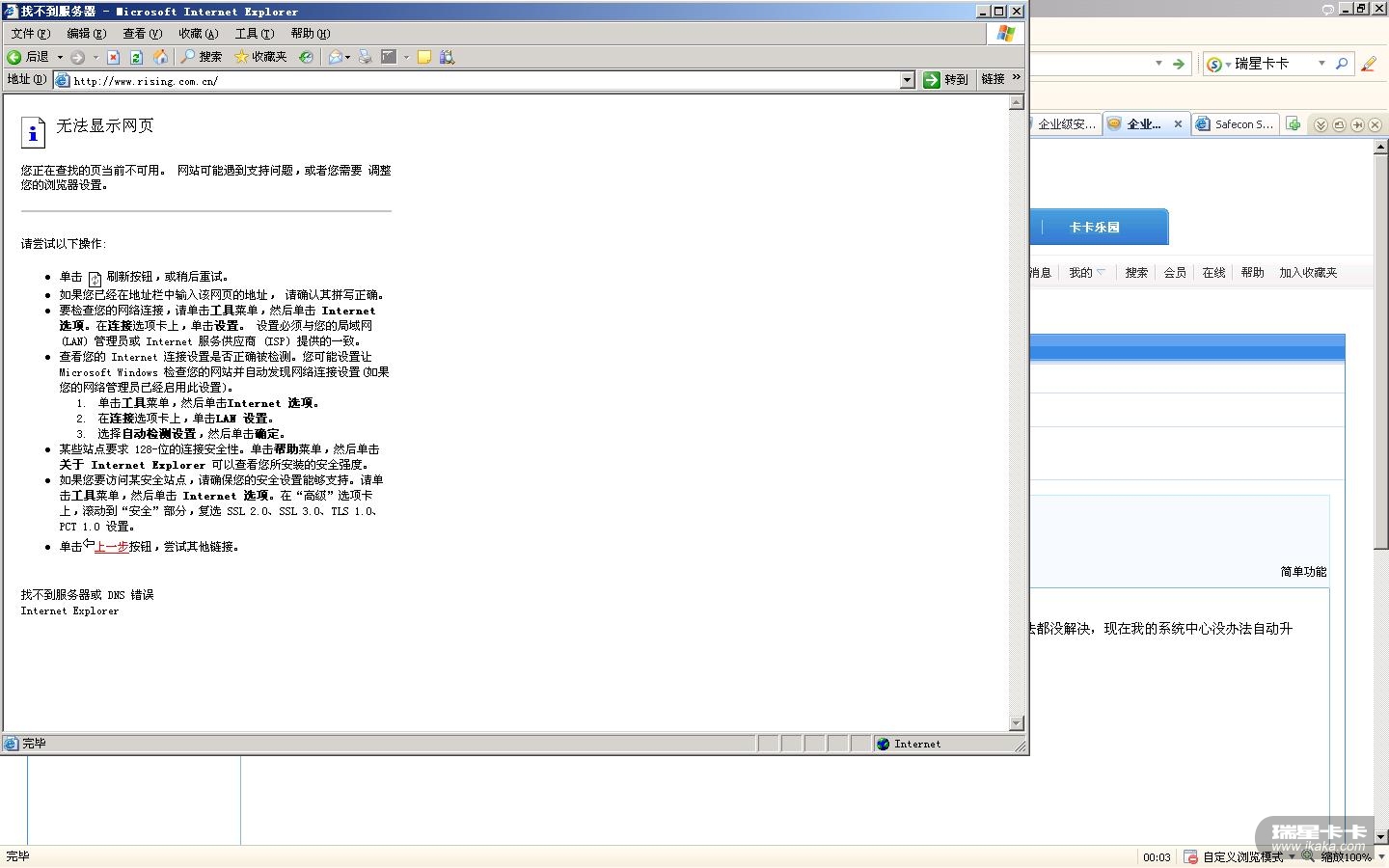Click the Windows flag logo in IE menu bar
Image resolution: width=1389 pixels, height=868 pixels.
1006,34
